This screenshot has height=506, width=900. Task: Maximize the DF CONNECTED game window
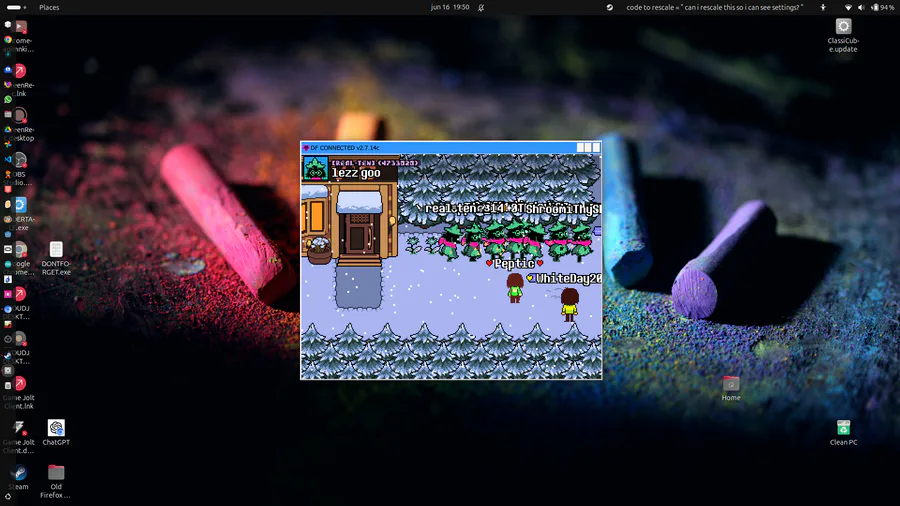pos(588,148)
